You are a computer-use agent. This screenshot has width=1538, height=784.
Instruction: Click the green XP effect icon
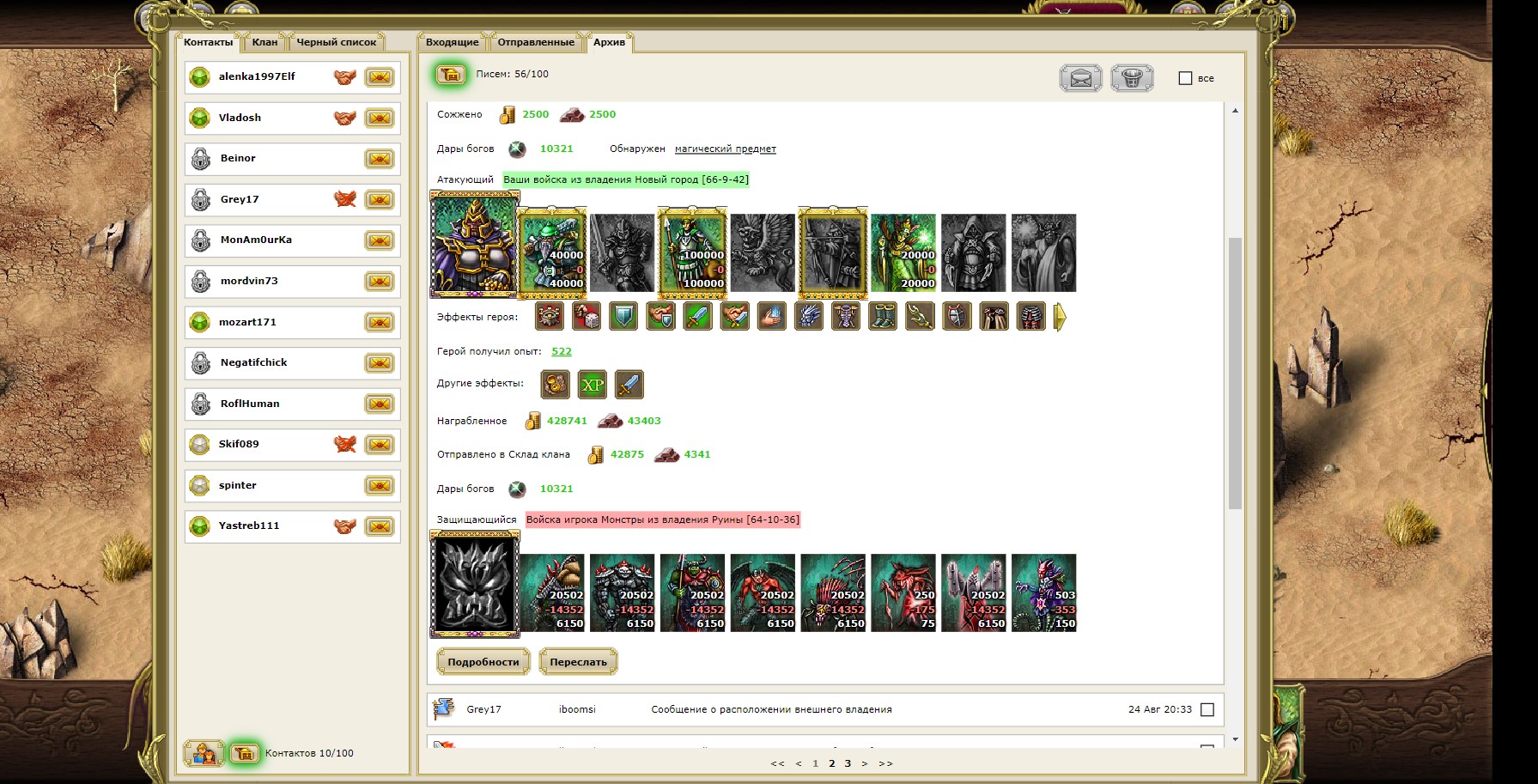coord(593,385)
